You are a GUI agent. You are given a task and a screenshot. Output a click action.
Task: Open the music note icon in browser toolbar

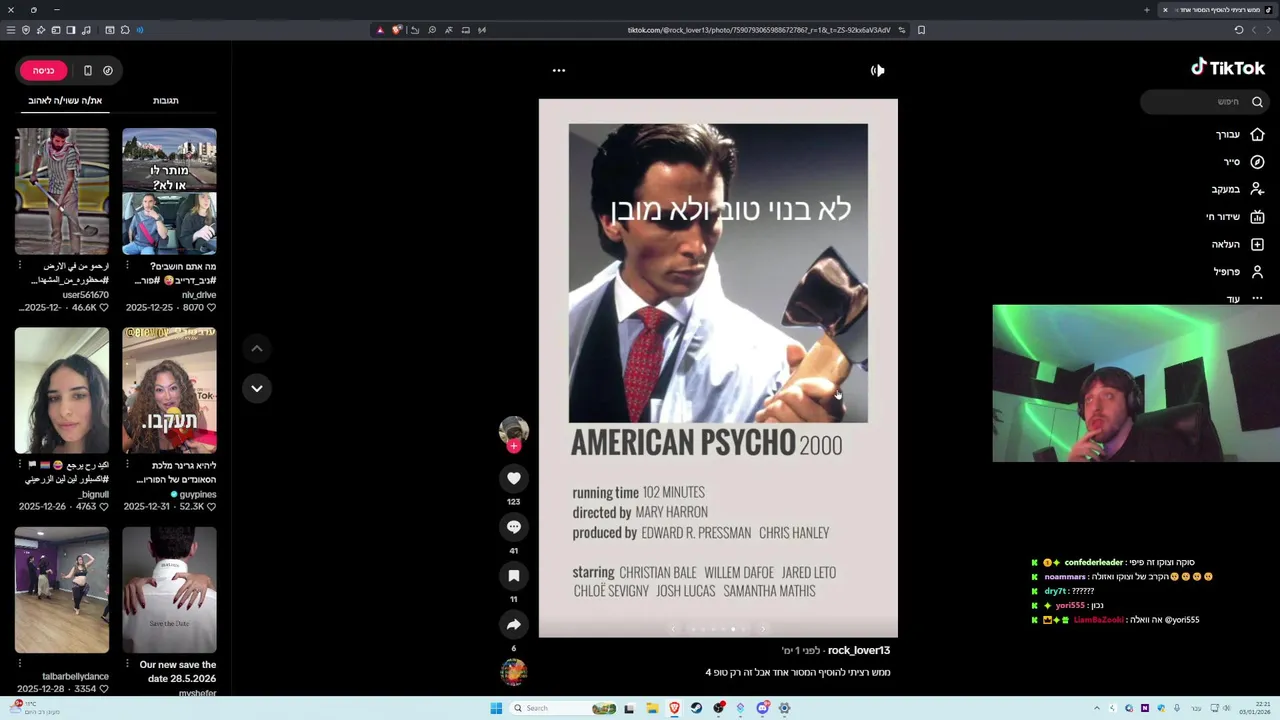tap(86, 30)
